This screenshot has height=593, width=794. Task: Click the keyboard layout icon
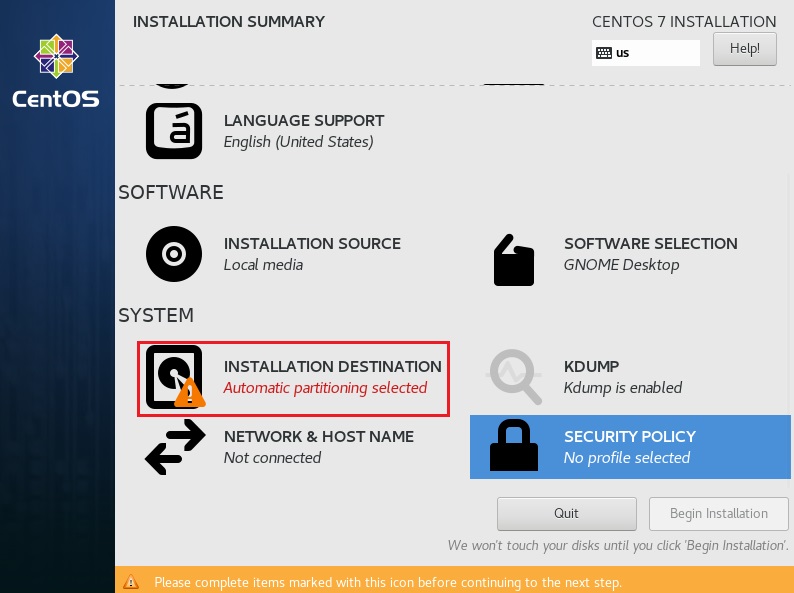point(604,53)
